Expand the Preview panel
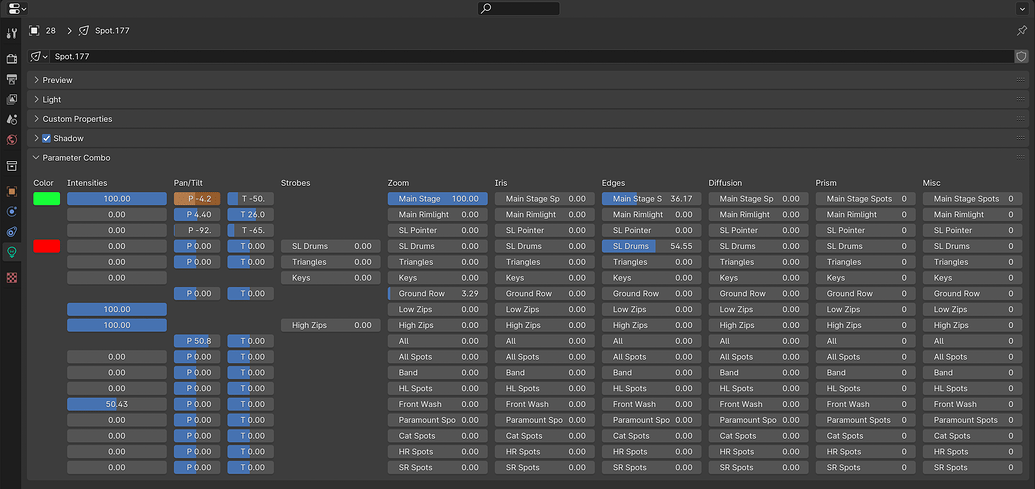 (x=36, y=80)
